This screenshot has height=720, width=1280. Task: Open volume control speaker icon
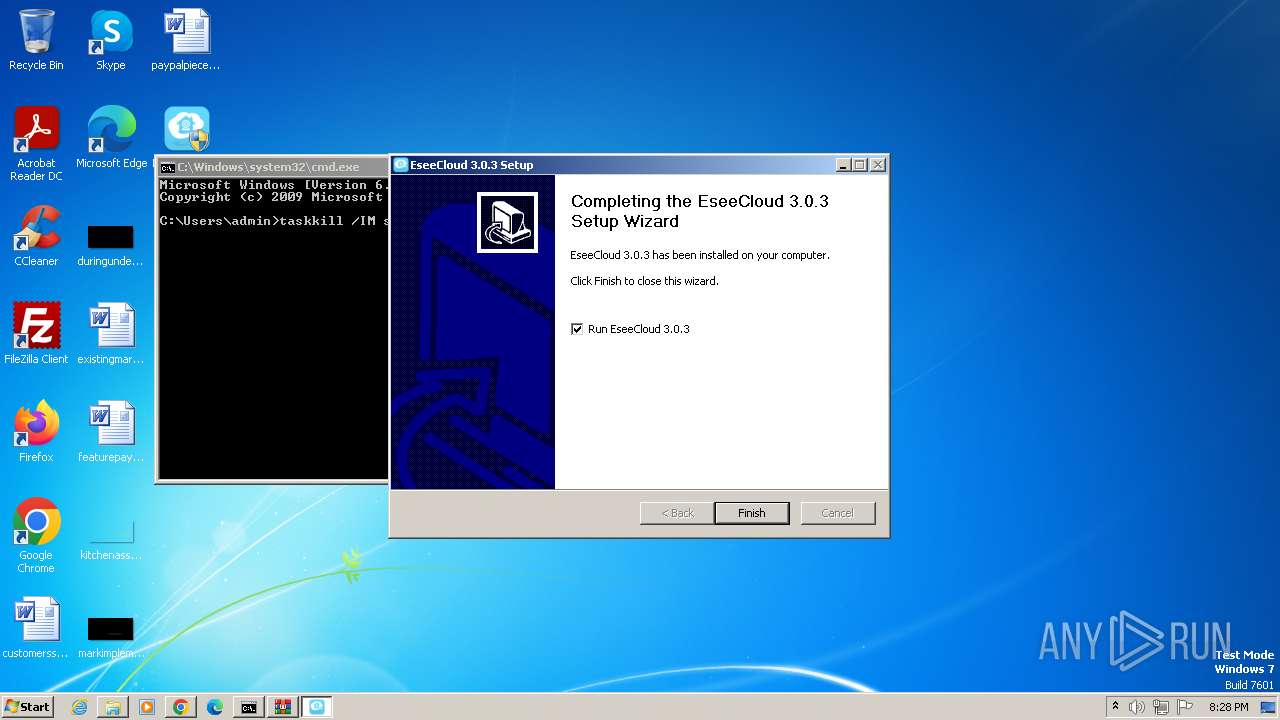pyautogui.click(x=1137, y=707)
